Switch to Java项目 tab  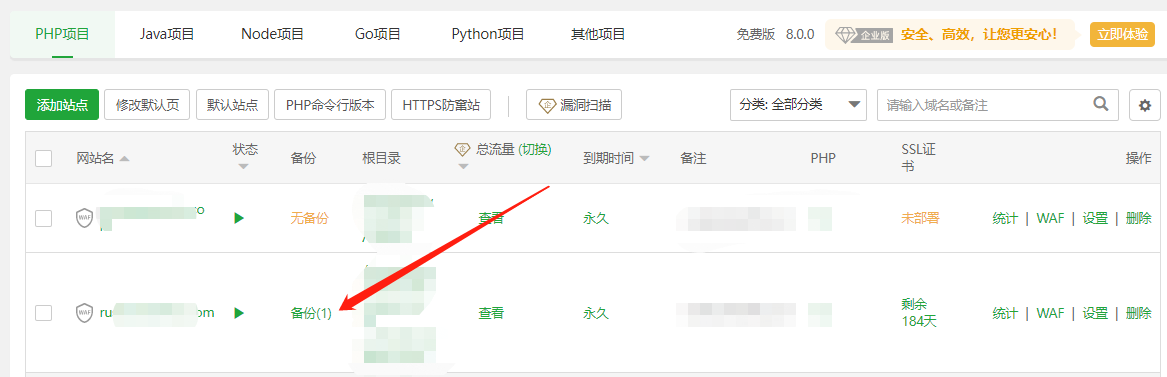[167, 34]
